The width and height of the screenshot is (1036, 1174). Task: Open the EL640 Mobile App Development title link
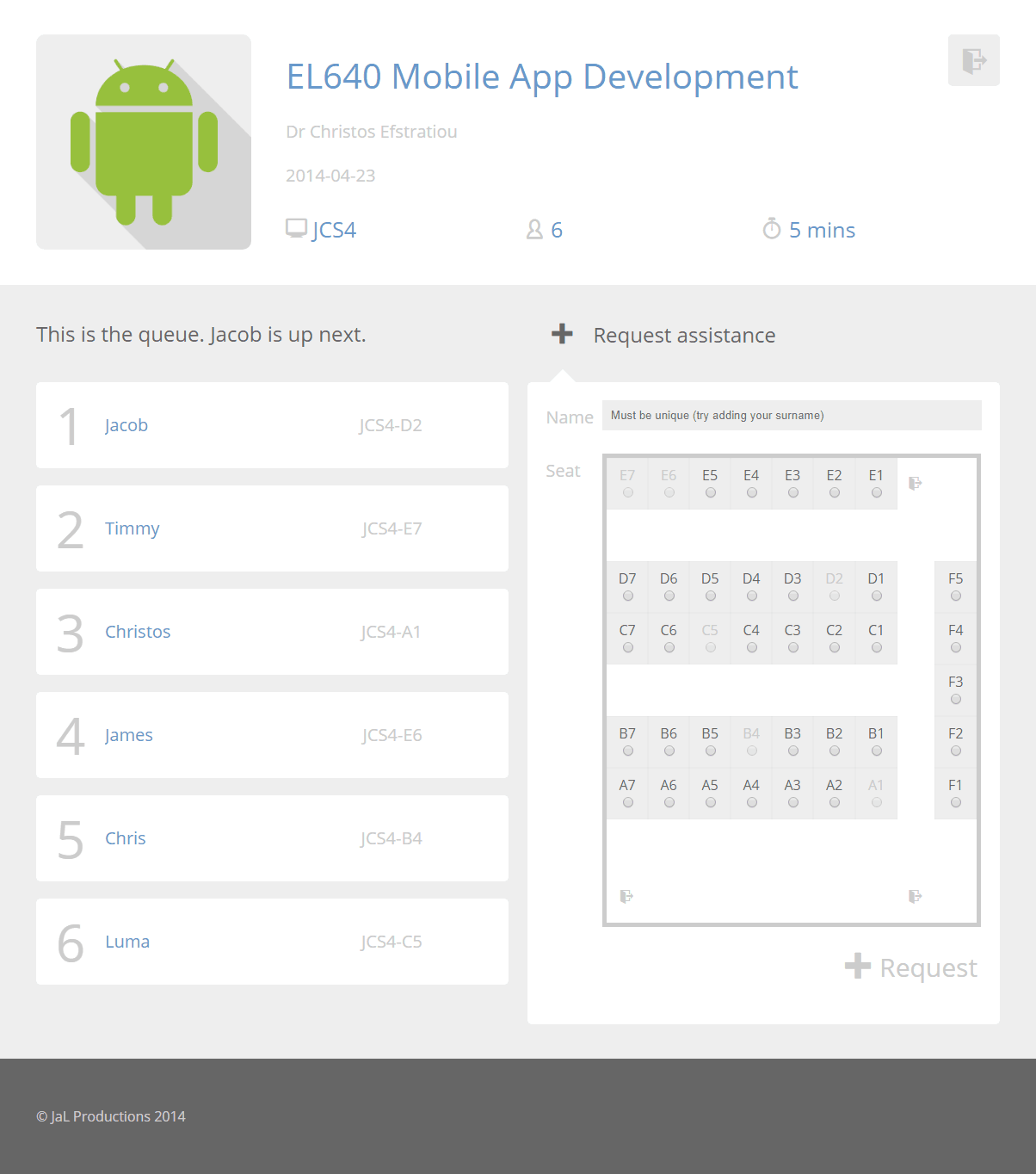pyautogui.click(x=542, y=77)
